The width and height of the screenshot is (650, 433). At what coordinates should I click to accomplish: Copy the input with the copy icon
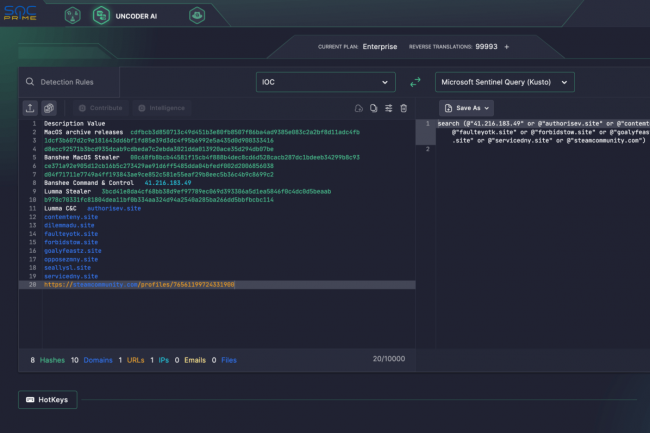tap(373, 108)
